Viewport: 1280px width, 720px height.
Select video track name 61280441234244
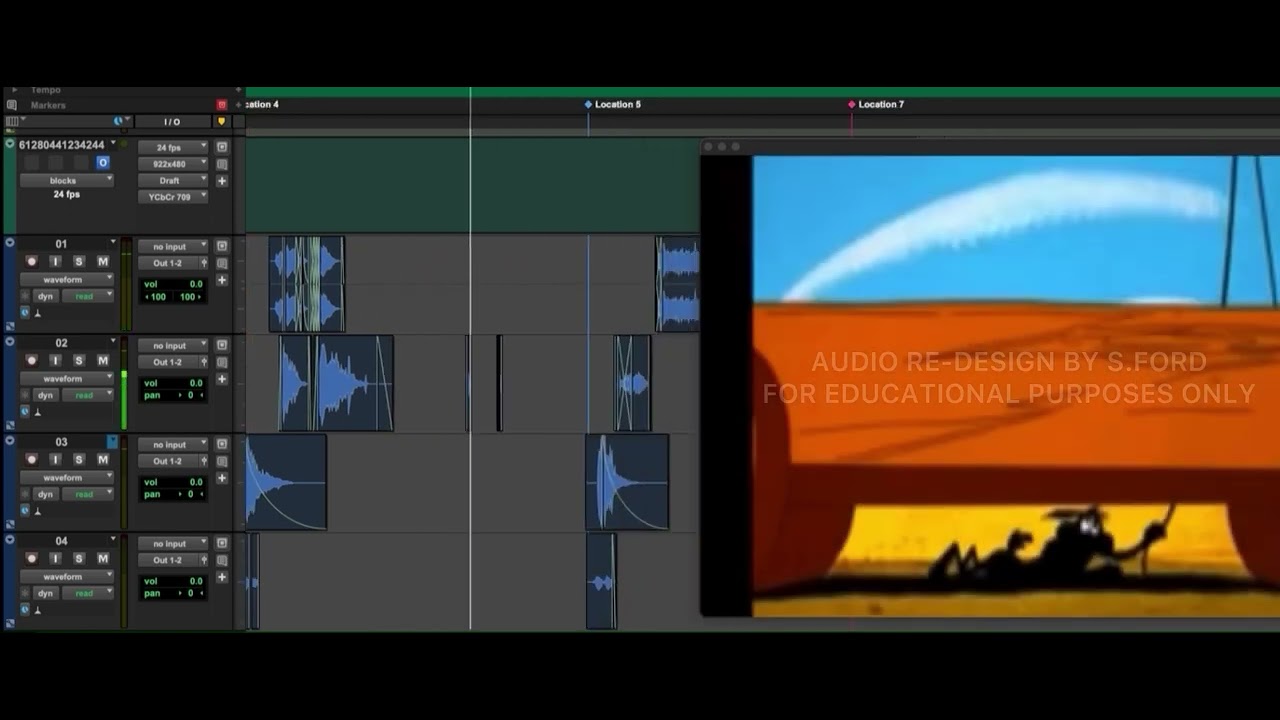pos(61,145)
